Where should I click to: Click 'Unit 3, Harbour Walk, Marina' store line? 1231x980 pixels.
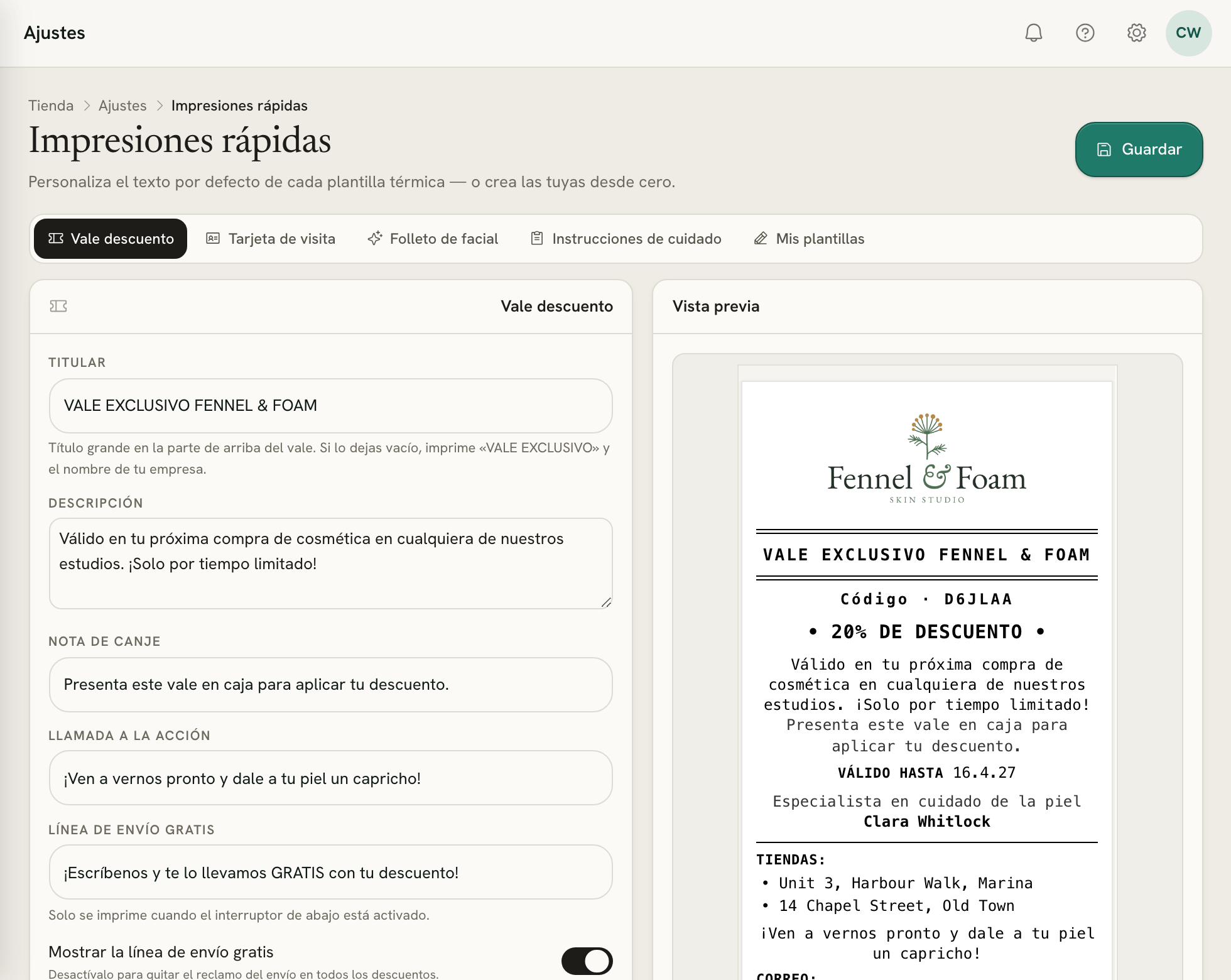[x=906, y=883]
